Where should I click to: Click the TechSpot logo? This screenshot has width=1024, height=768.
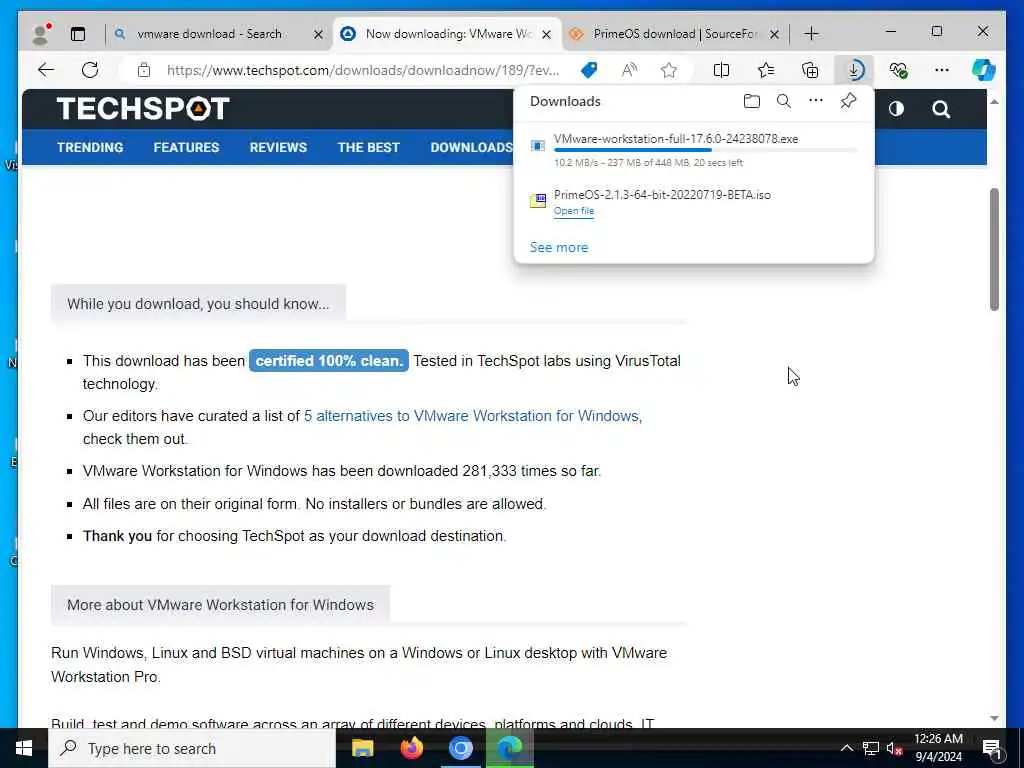(x=143, y=108)
